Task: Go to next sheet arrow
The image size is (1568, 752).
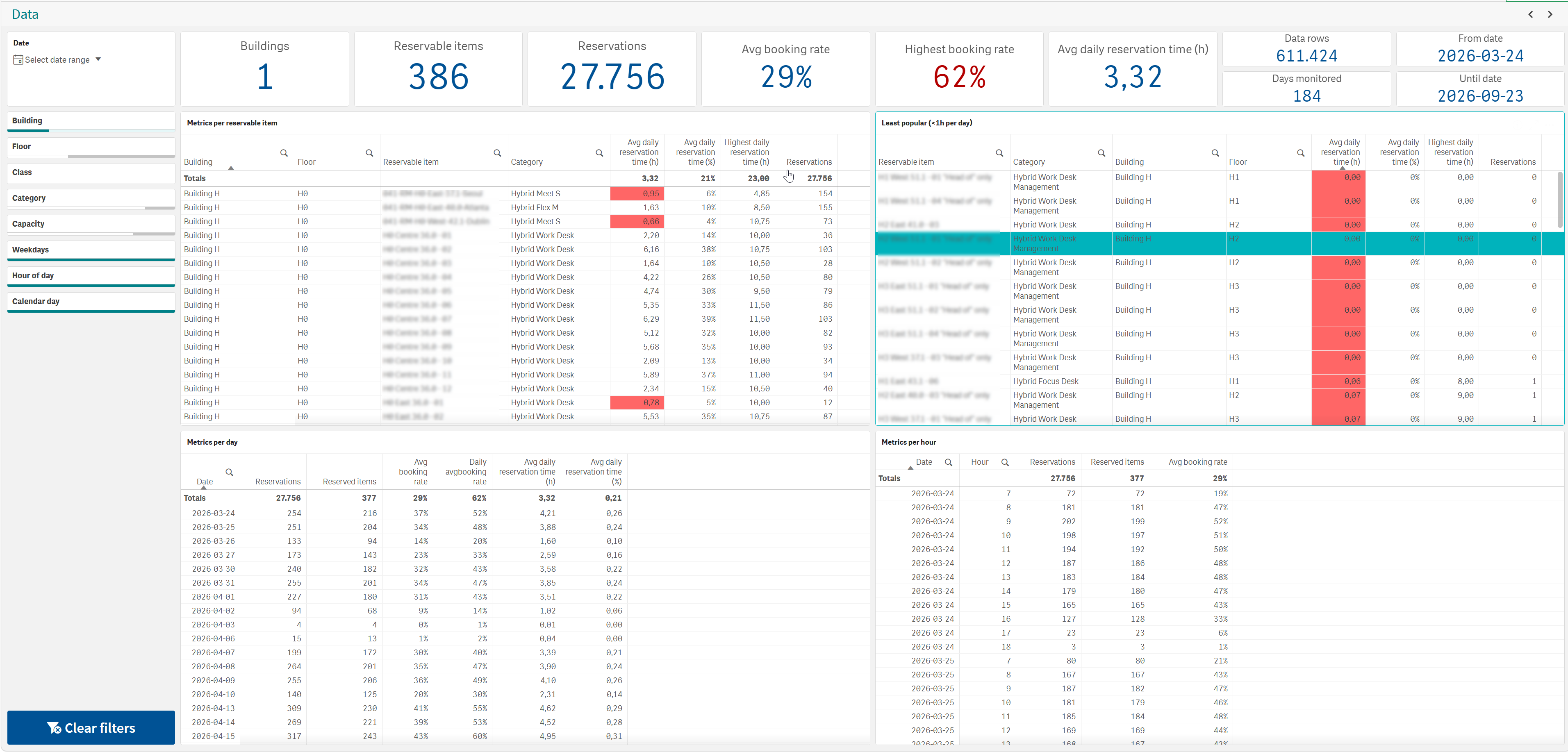Action: 1550,14
